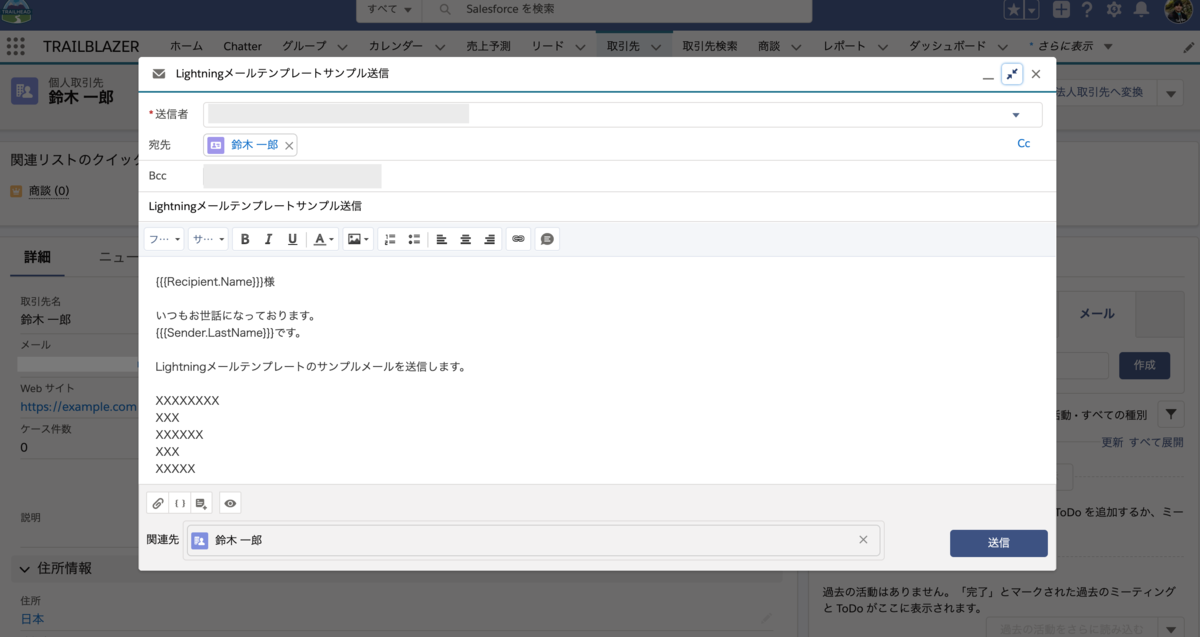This screenshot has width=1200, height=637.
Task: Insert a bulleted list
Action: (414, 239)
